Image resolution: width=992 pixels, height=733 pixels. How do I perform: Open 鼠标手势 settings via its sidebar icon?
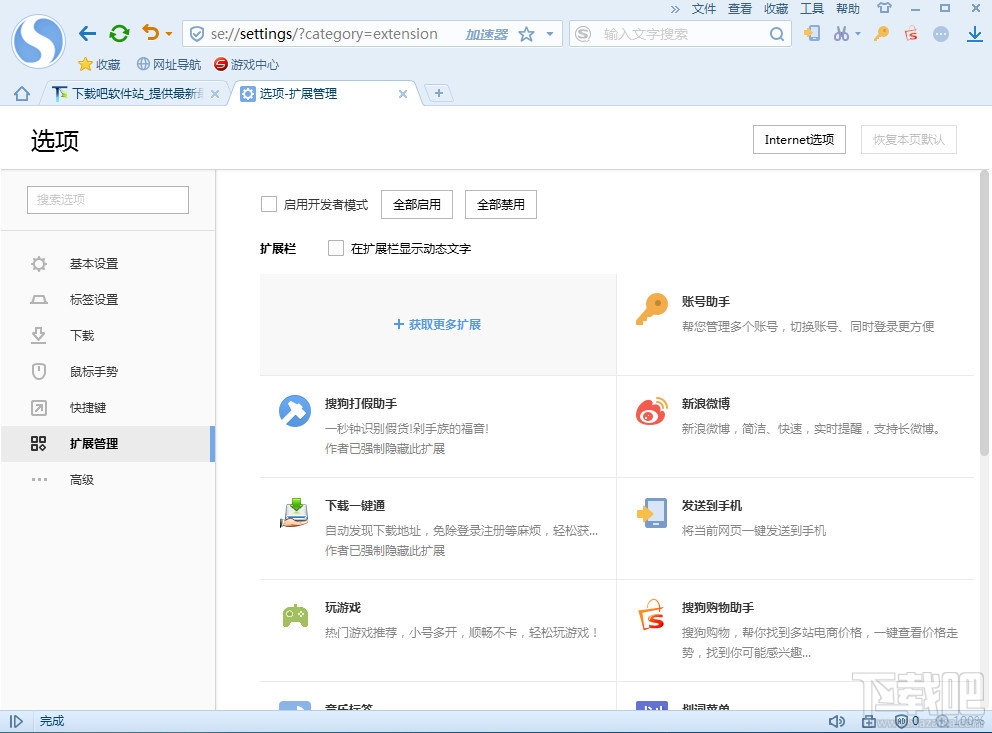38,371
